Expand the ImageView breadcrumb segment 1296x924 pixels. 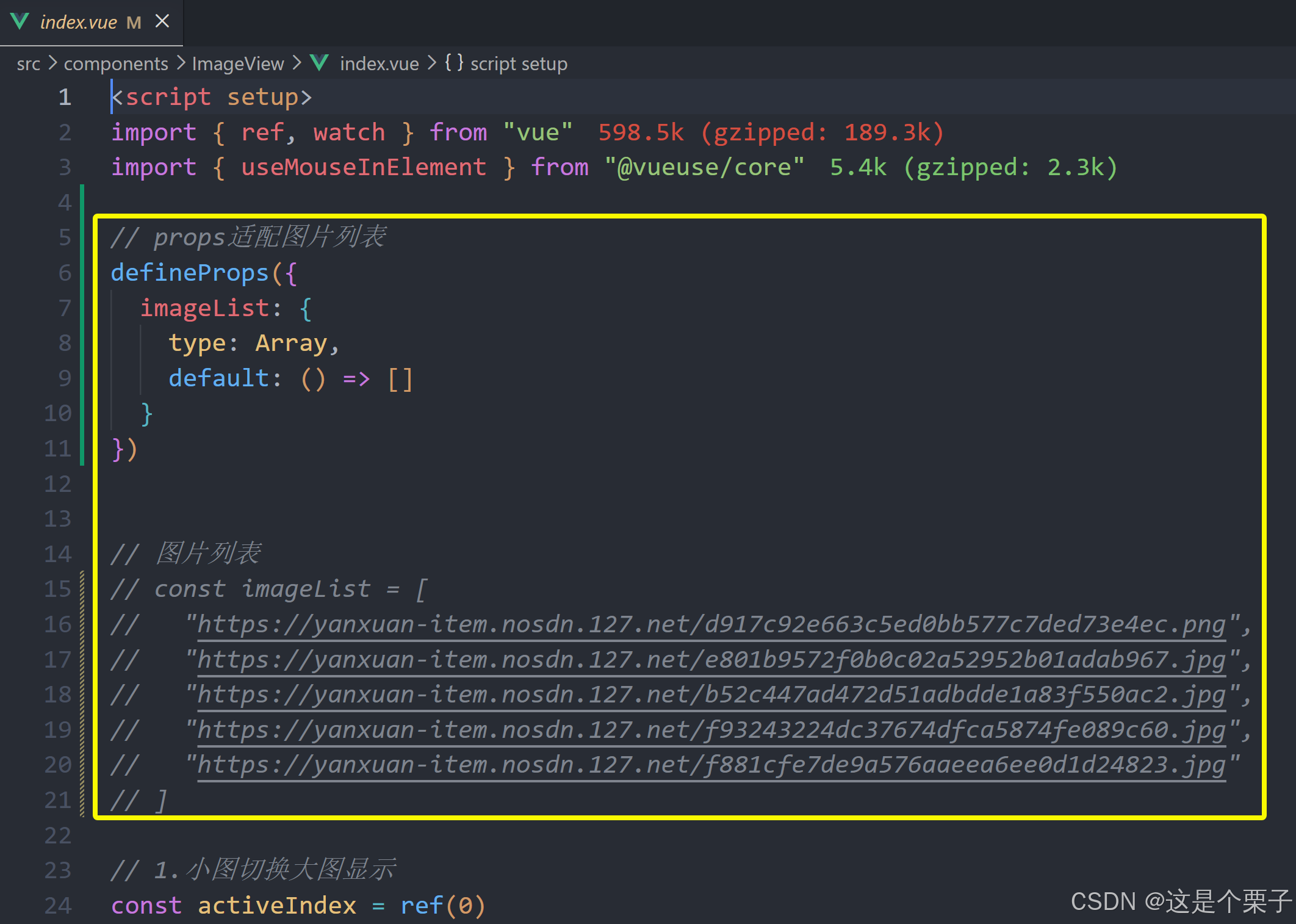tap(238, 63)
